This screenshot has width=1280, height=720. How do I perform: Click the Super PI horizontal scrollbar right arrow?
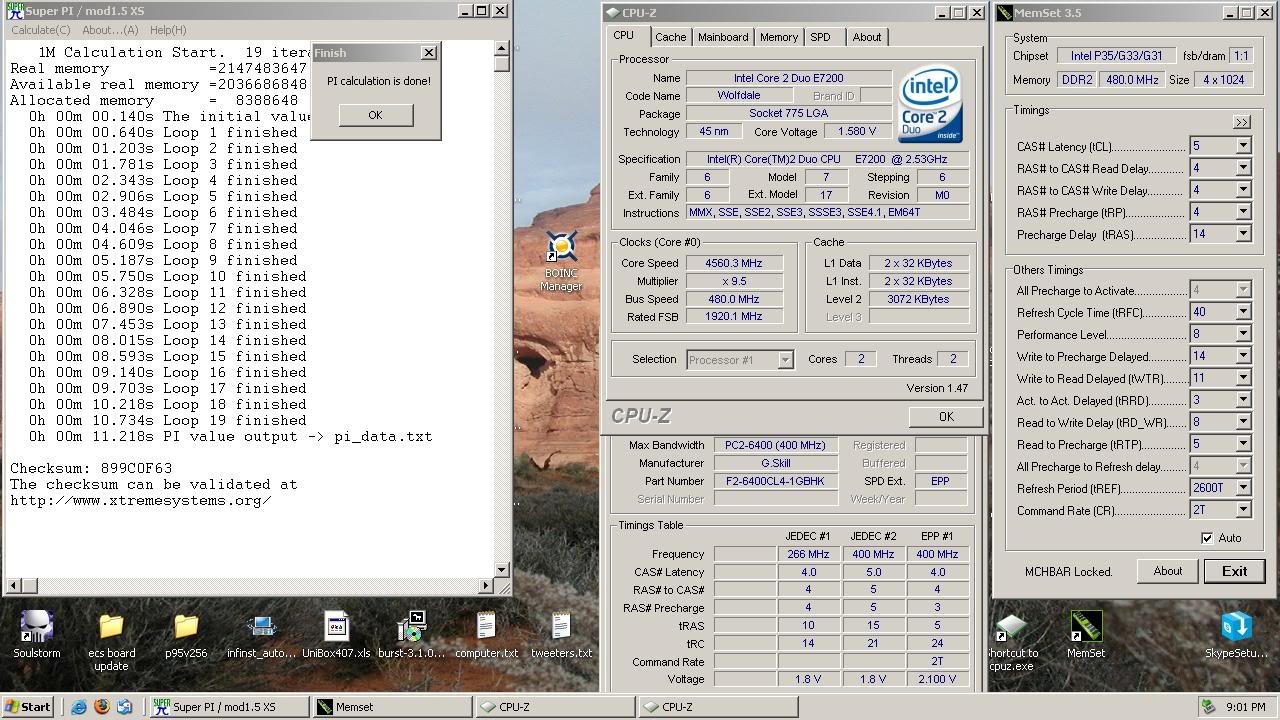tap(487, 586)
